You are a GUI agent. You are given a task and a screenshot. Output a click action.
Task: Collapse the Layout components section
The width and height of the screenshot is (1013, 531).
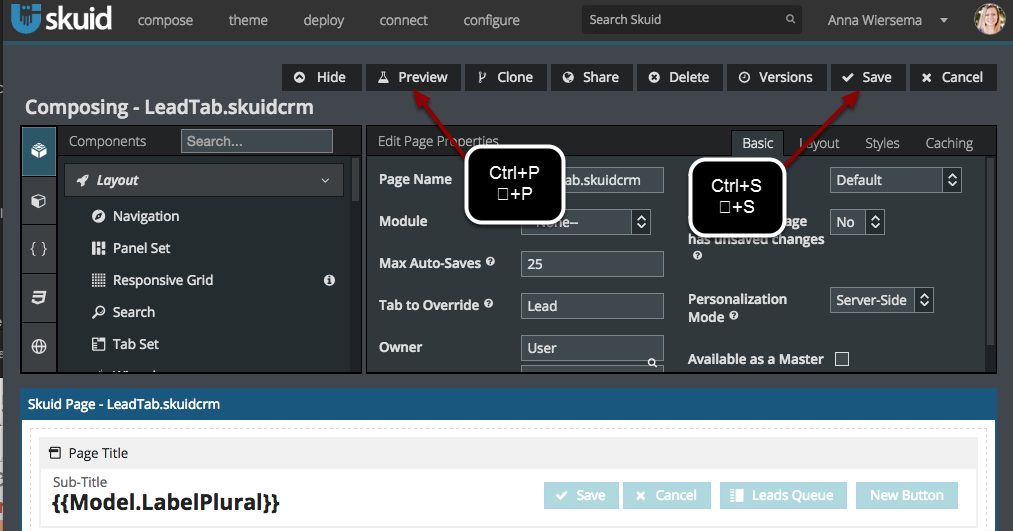click(x=204, y=180)
